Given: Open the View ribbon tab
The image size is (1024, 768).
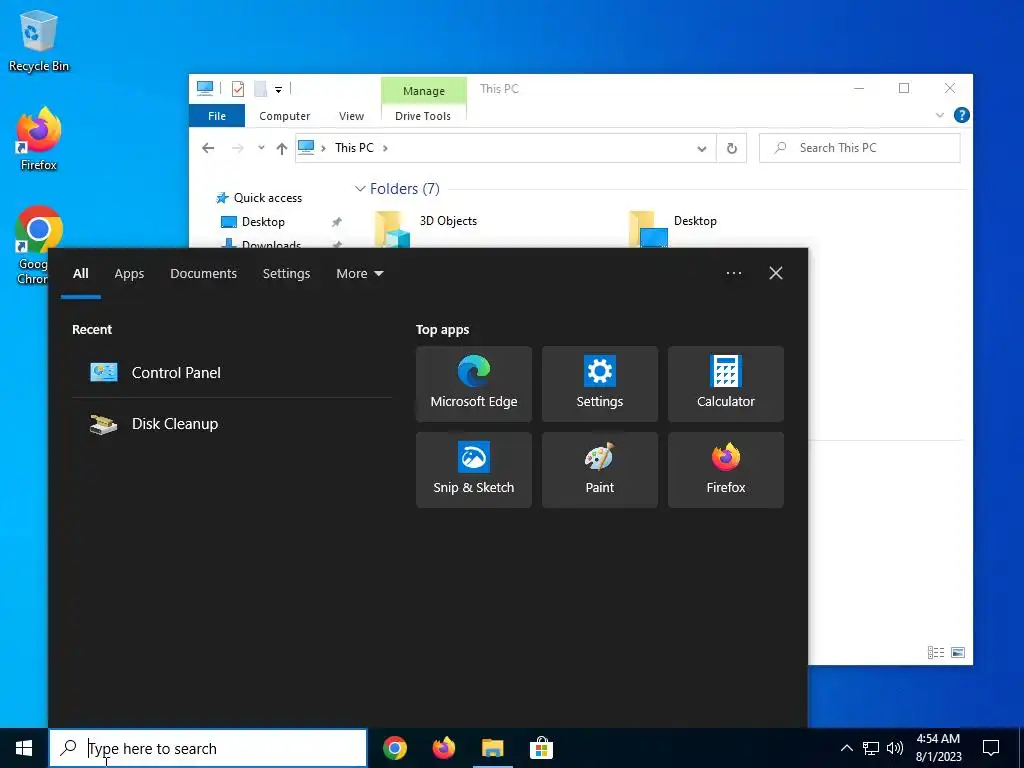Looking at the screenshot, I should pyautogui.click(x=351, y=116).
